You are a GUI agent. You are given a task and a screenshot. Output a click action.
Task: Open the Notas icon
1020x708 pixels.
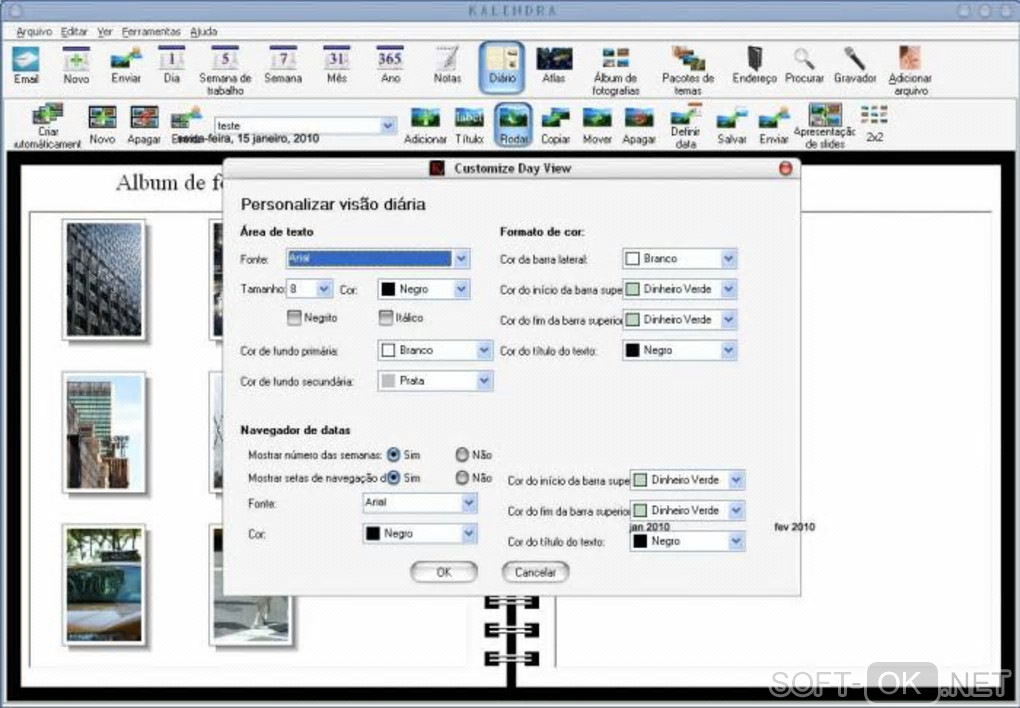[447, 65]
